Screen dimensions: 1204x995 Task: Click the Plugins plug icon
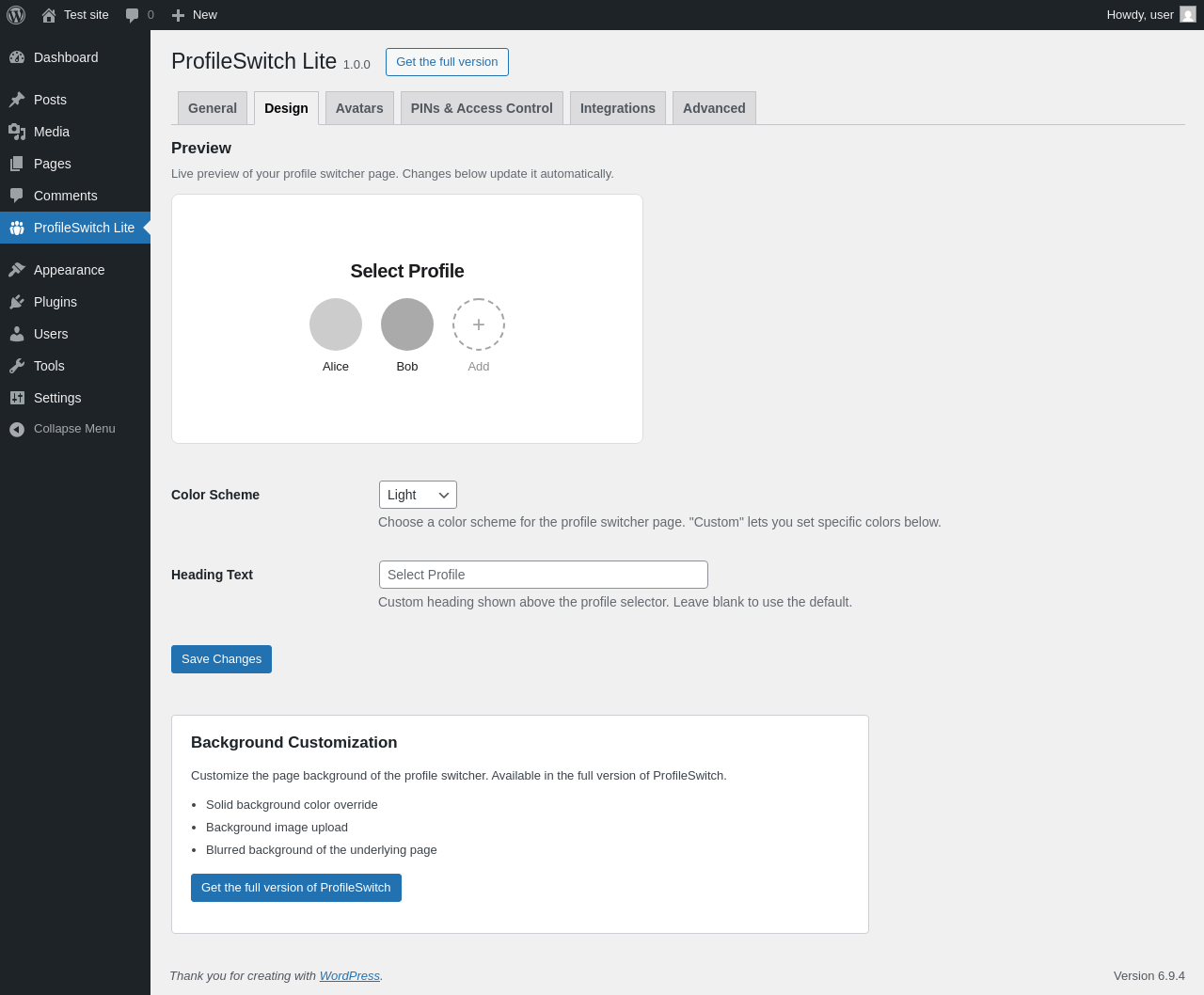click(x=17, y=302)
